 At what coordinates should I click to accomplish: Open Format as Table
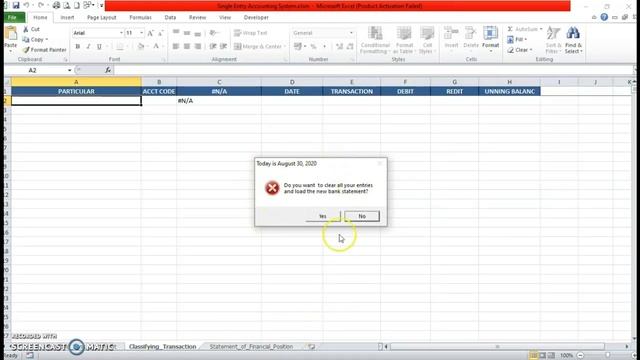point(404,40)
